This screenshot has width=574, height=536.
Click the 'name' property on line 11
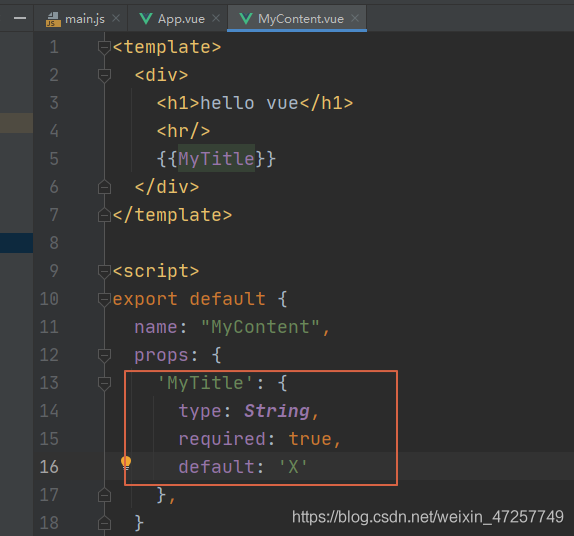tap(156, 327)
